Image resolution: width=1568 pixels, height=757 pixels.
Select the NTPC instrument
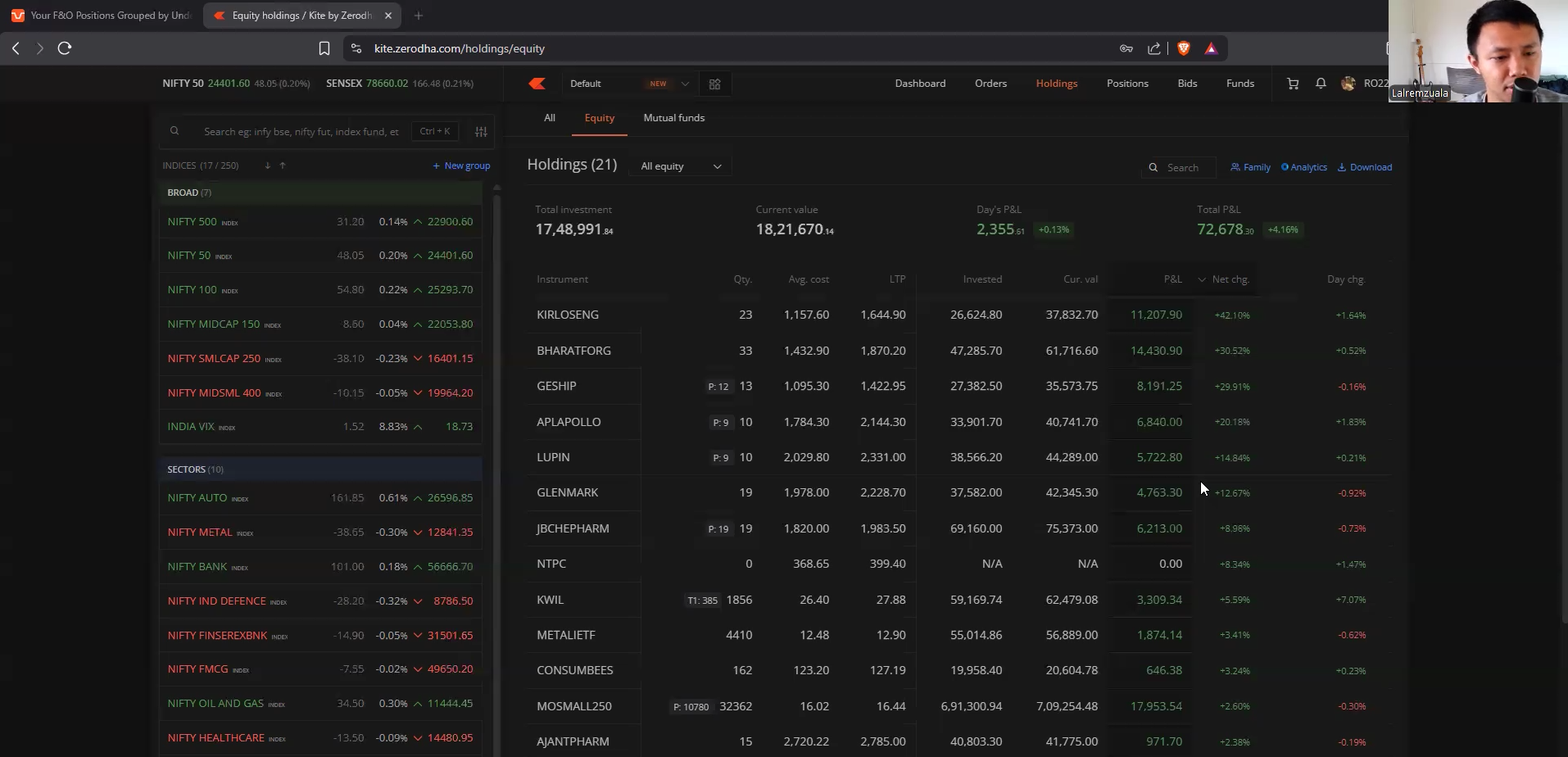click(551, 564)
